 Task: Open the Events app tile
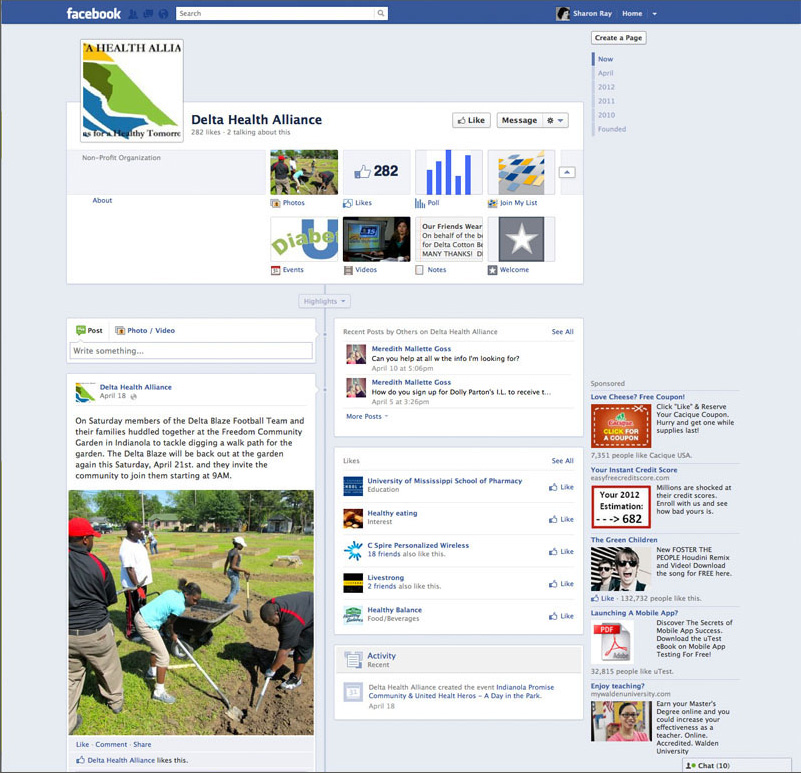pos(304,239)
